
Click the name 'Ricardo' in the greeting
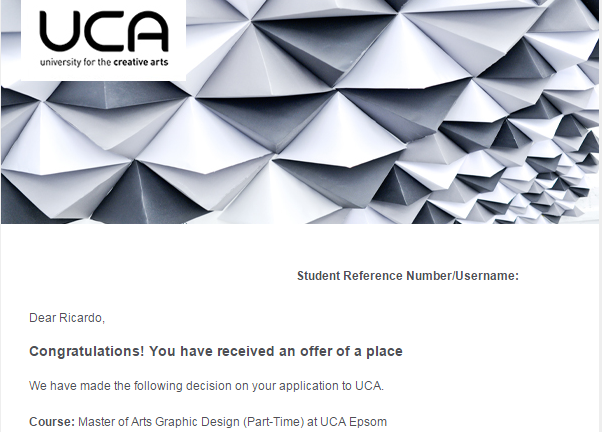point(81,318)
